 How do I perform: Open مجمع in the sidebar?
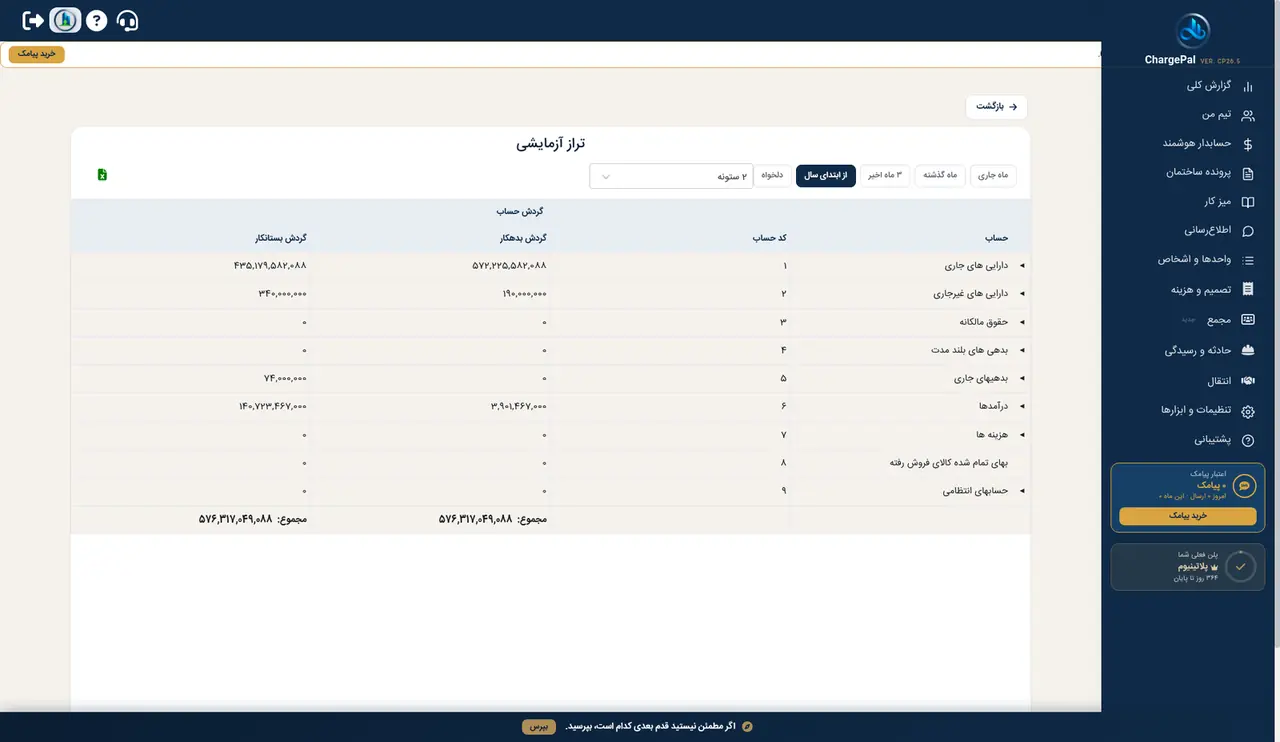coord(1218,319)
